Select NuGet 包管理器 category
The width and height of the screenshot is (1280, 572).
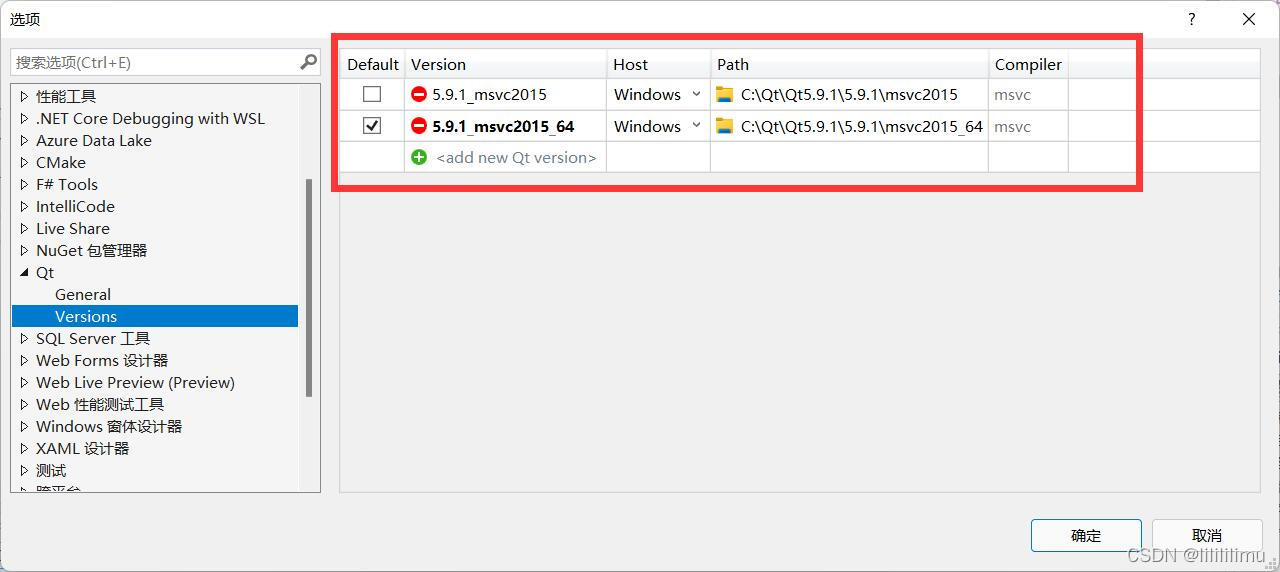[x=92, y=250]
